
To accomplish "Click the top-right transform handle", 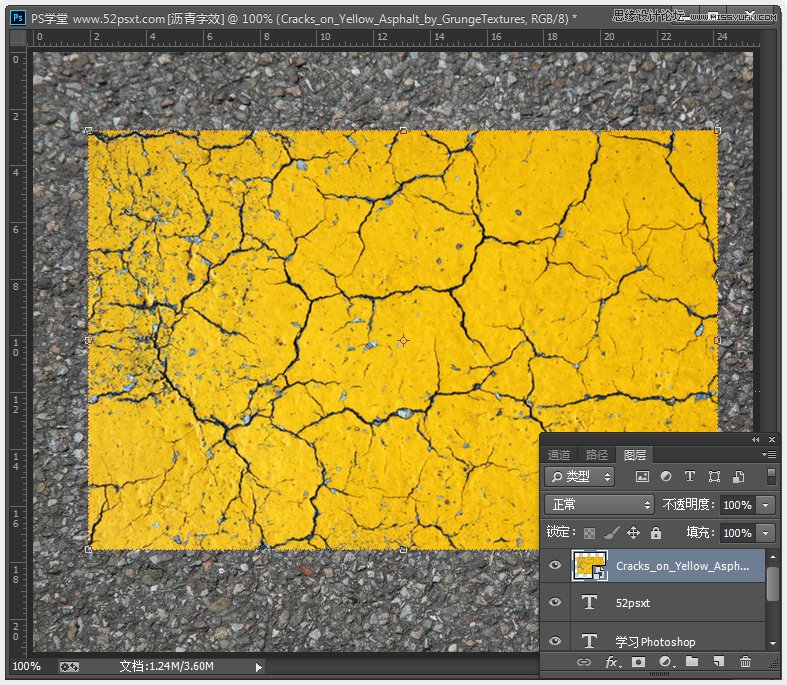I will coord(718,130).
